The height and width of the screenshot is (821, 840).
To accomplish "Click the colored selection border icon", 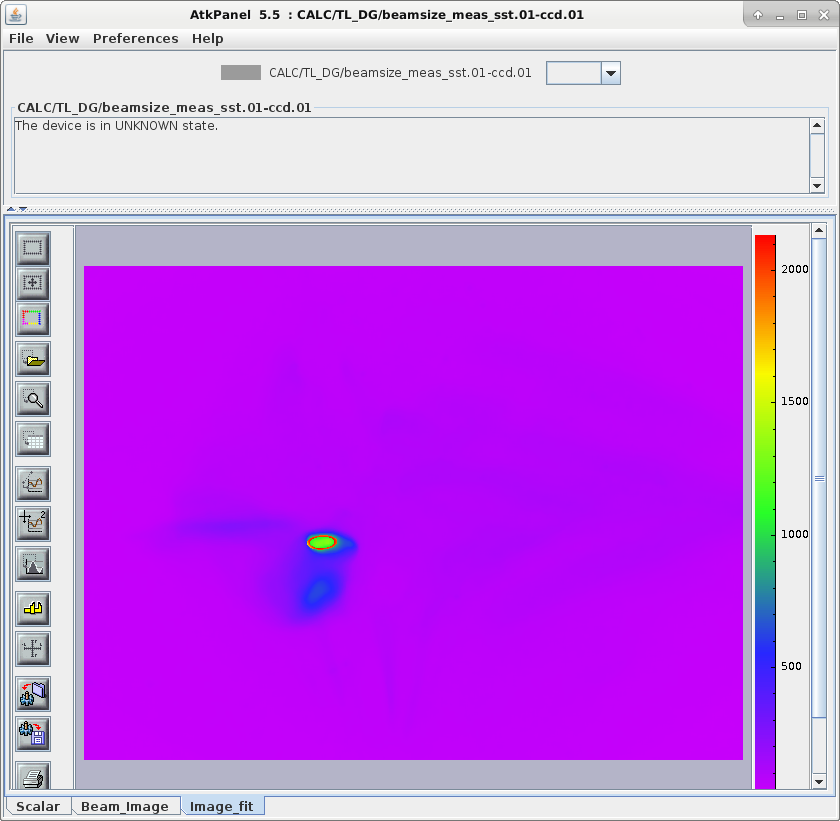I will coord(33,319).
